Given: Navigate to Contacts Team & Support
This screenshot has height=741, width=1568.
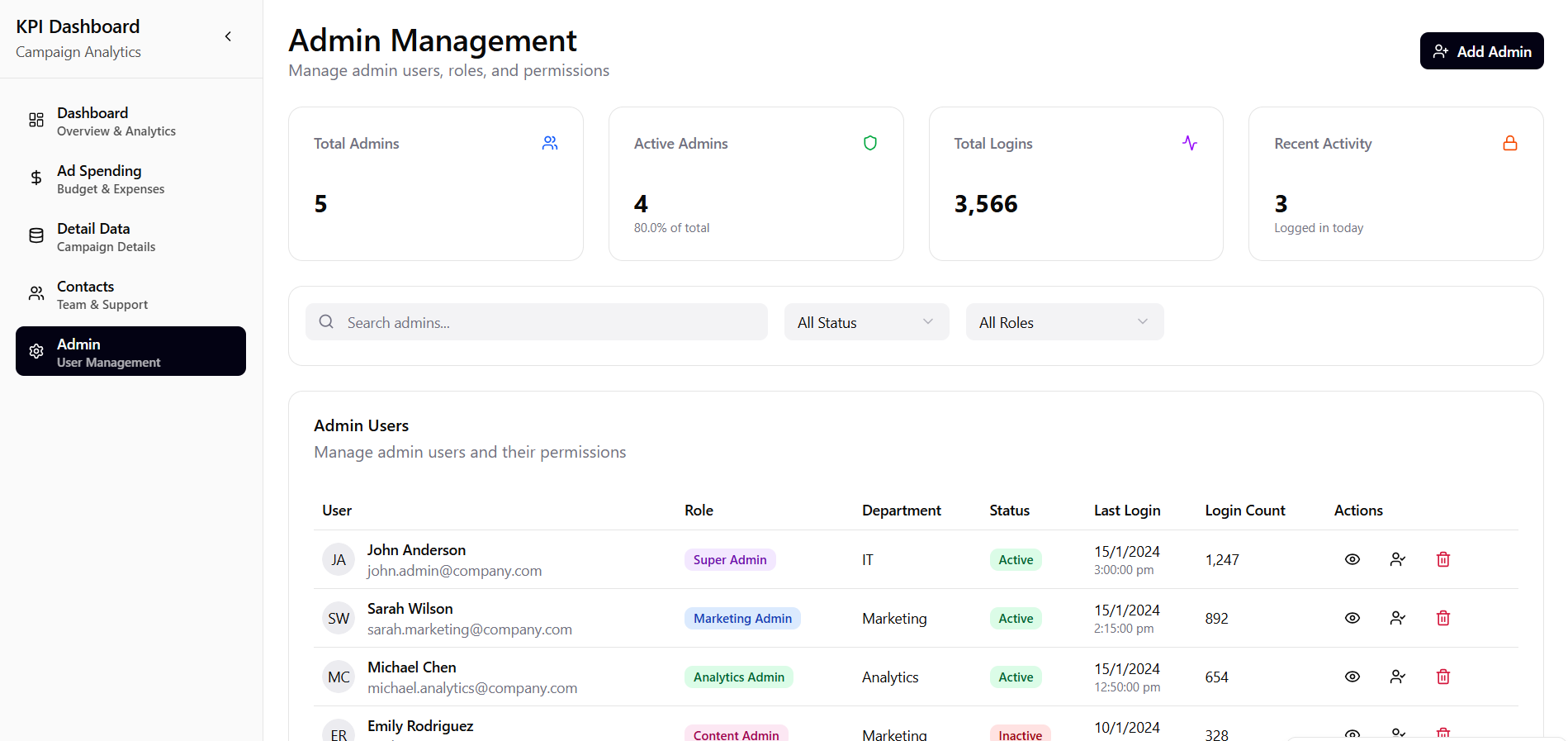Looking at the screenshot, I should [130, 294].
